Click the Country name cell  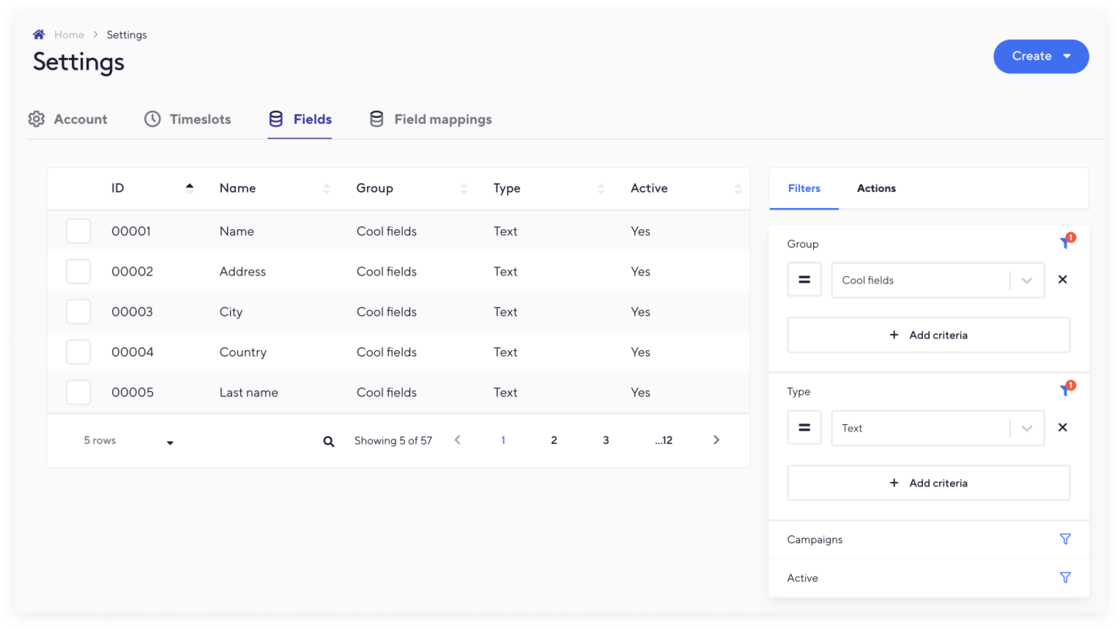tap(243, 352)
